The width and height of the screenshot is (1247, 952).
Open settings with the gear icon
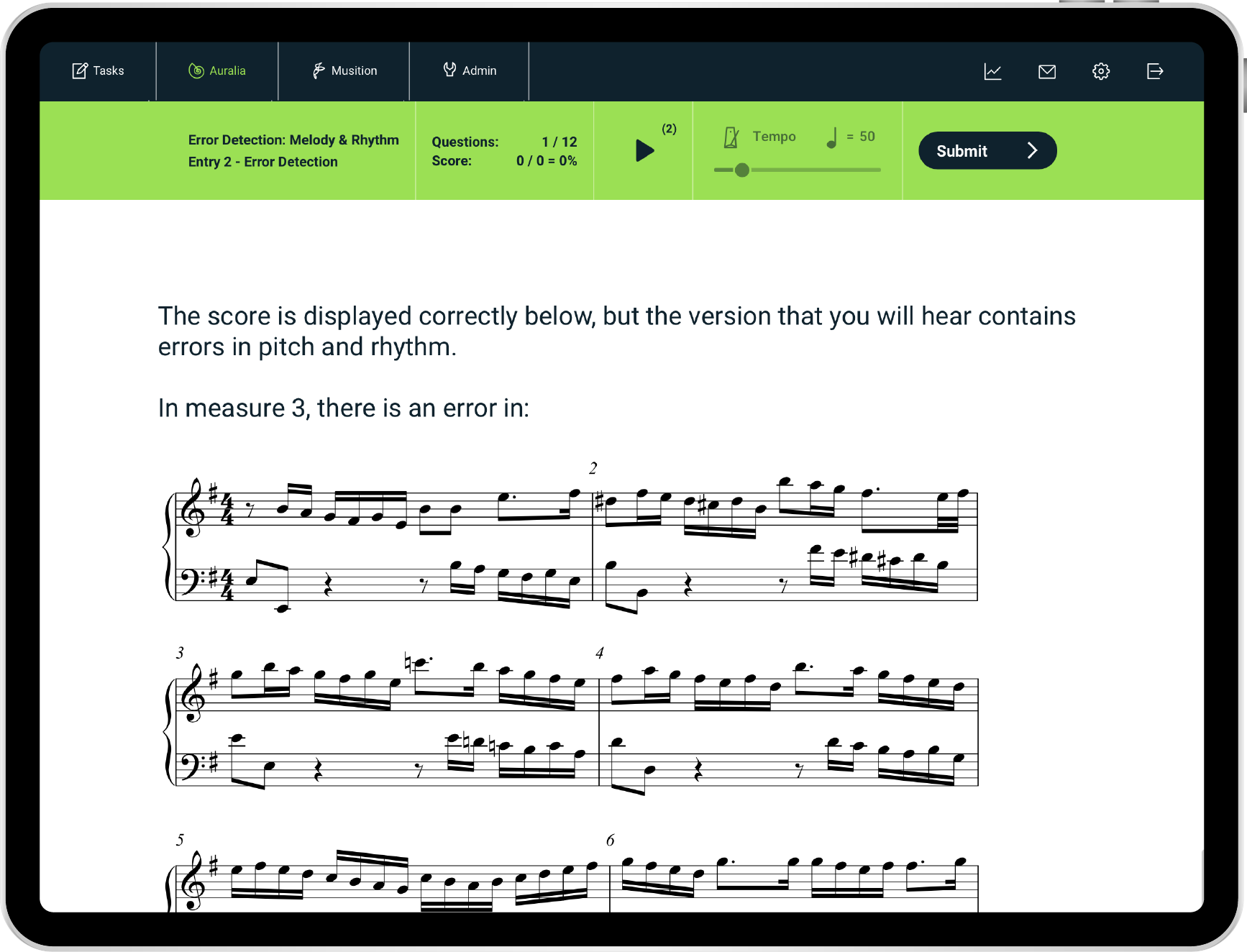[1100, 71]
